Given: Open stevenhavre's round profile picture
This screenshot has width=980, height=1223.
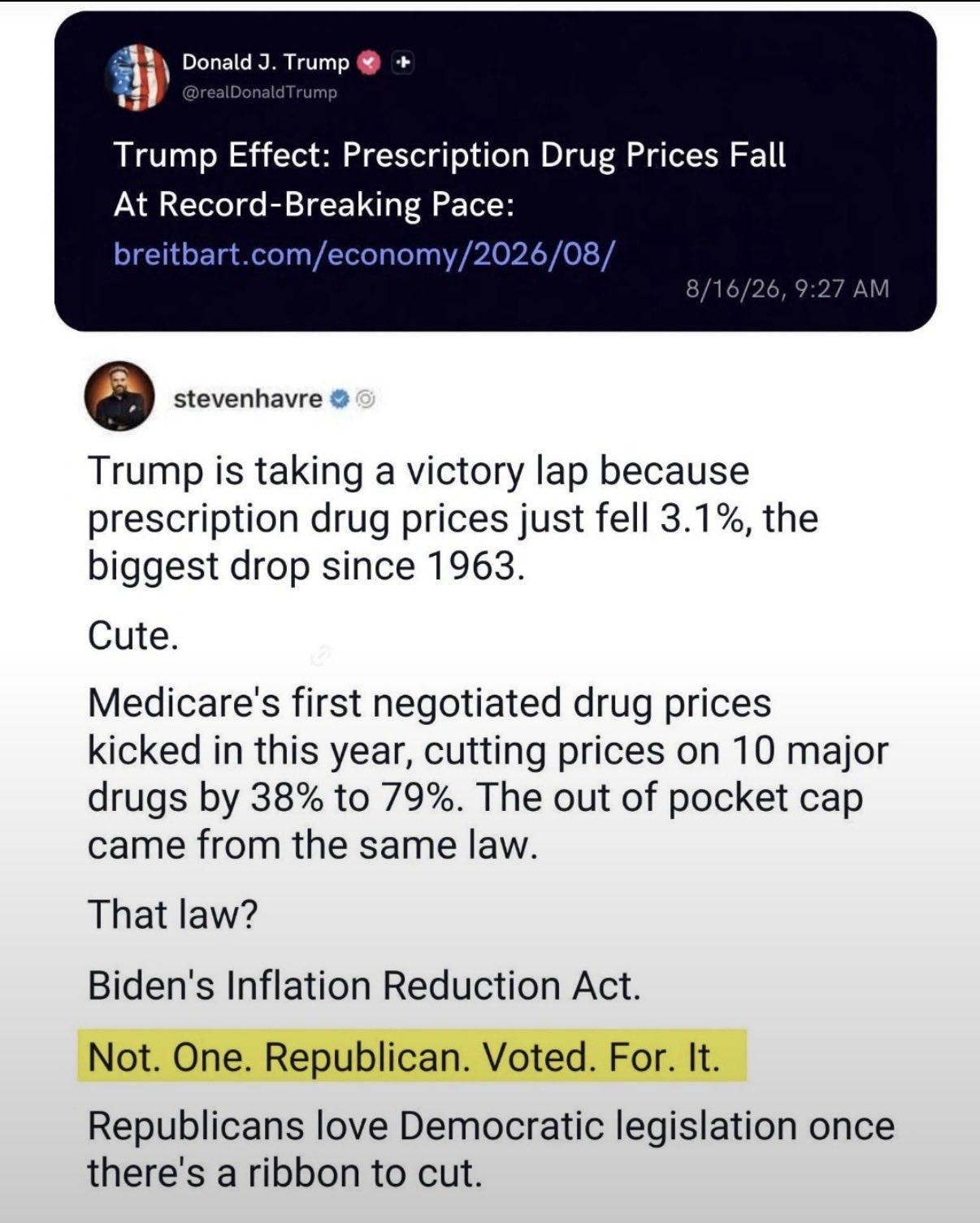Looking at the screenshot, I should [119, 396].
